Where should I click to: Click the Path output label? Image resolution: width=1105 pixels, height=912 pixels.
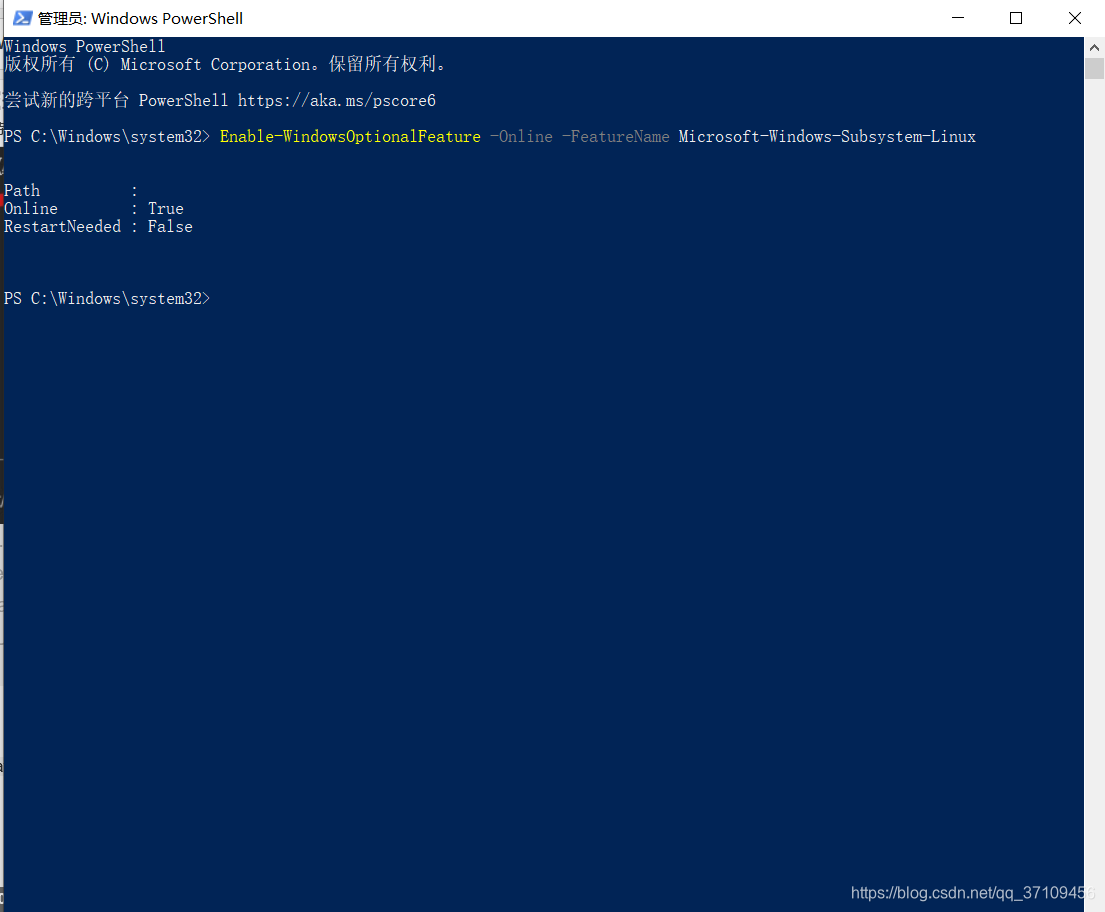coord(22,191)
